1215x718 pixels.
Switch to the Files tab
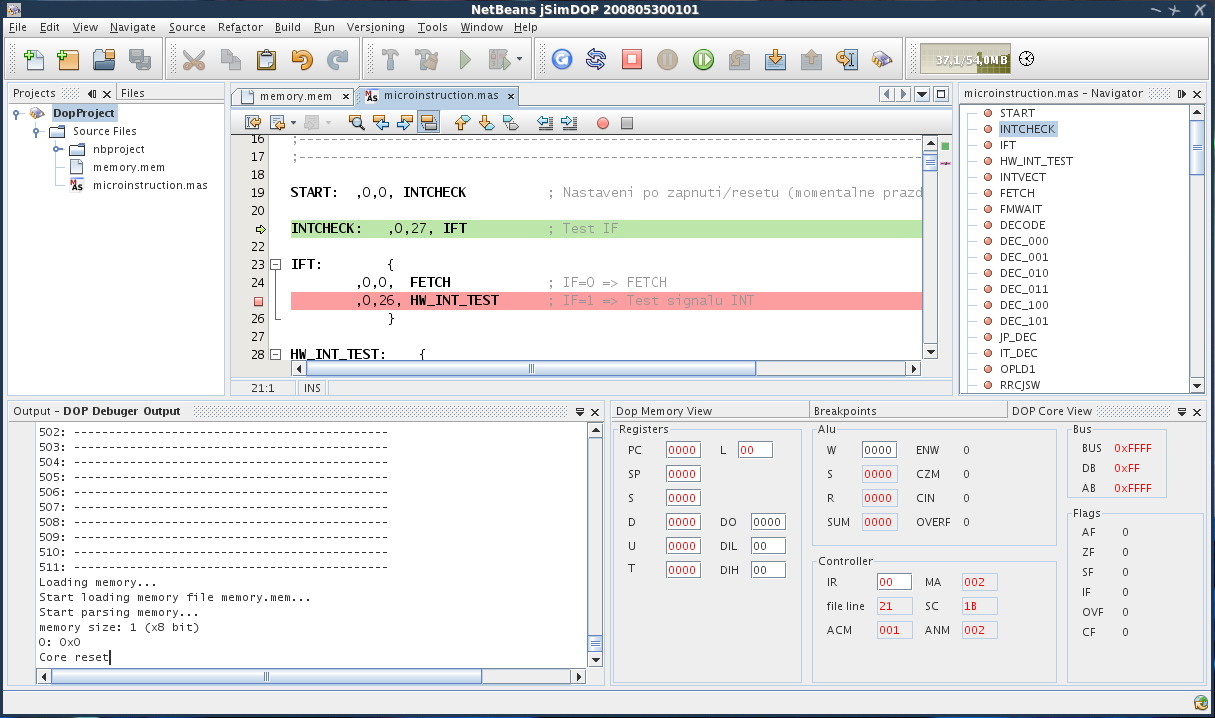pos(132,93)
